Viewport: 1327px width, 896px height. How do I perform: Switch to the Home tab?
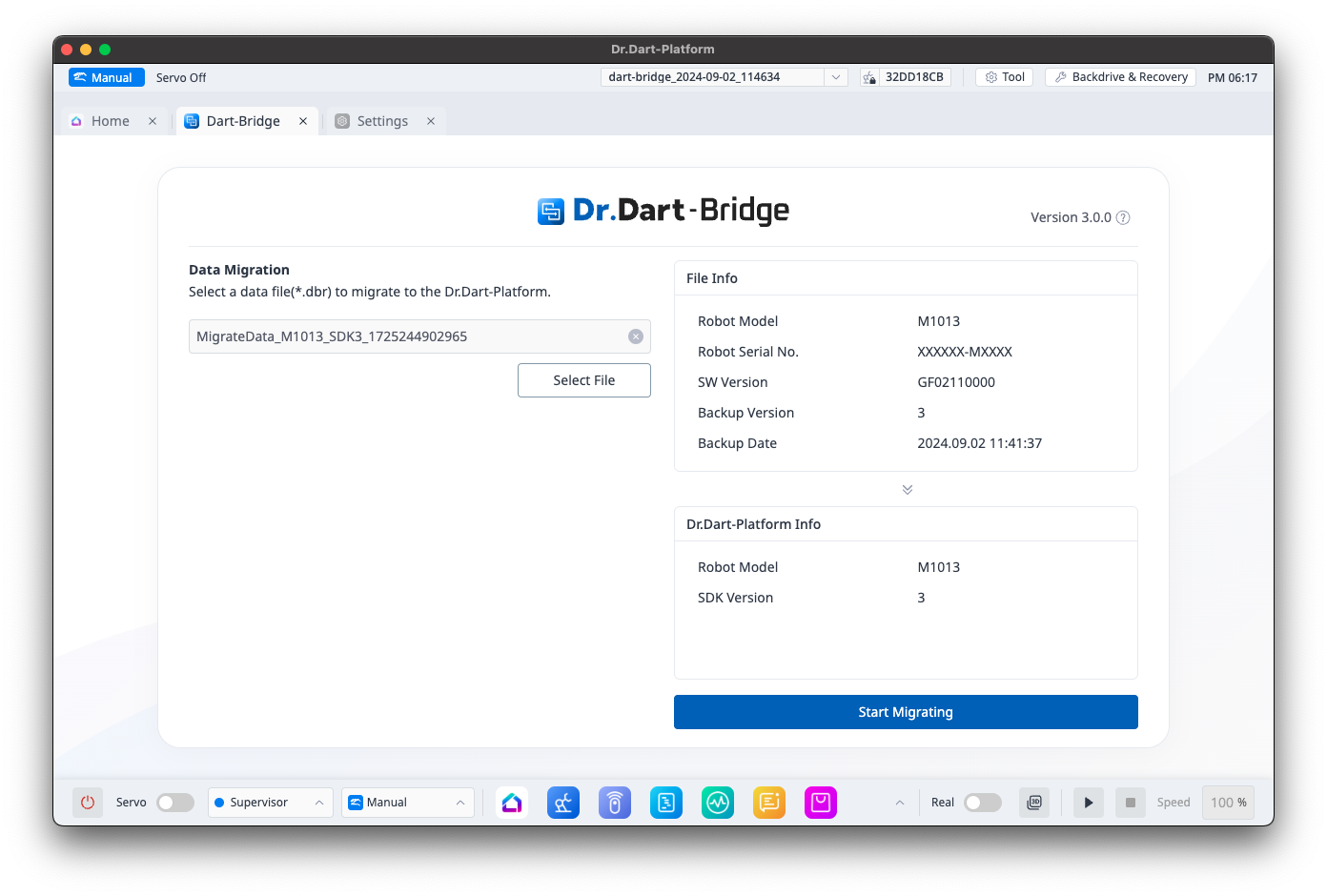[110, 121]
